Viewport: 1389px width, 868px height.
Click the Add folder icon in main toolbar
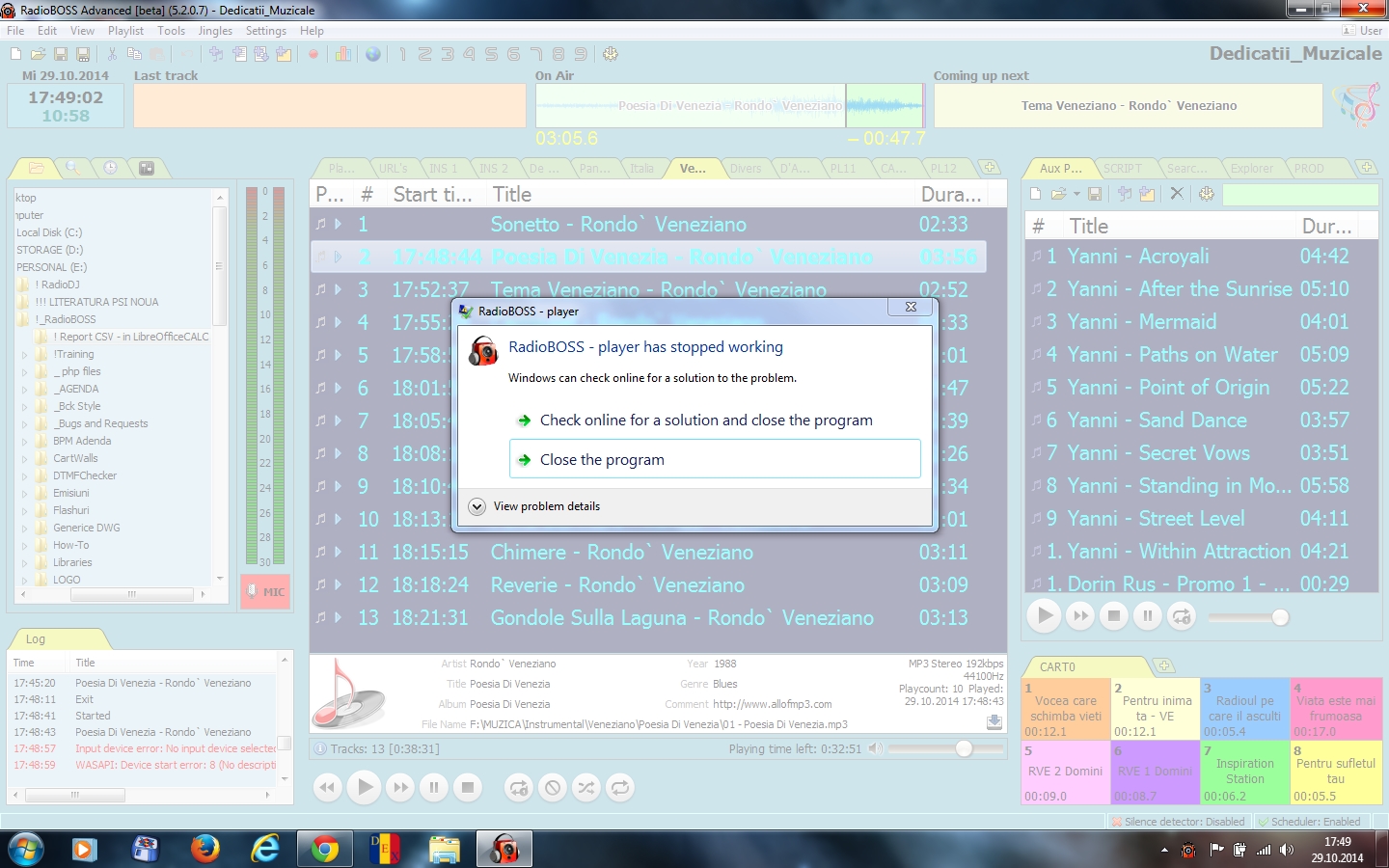tap(284, 54)
